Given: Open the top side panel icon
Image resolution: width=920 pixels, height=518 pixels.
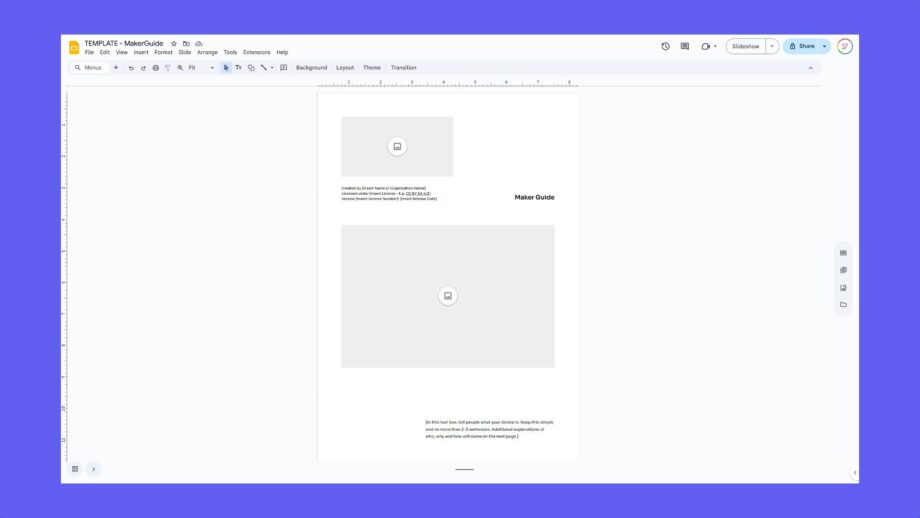Looking at the screenshot, I should pyautogui.click(x=843, y=253).
